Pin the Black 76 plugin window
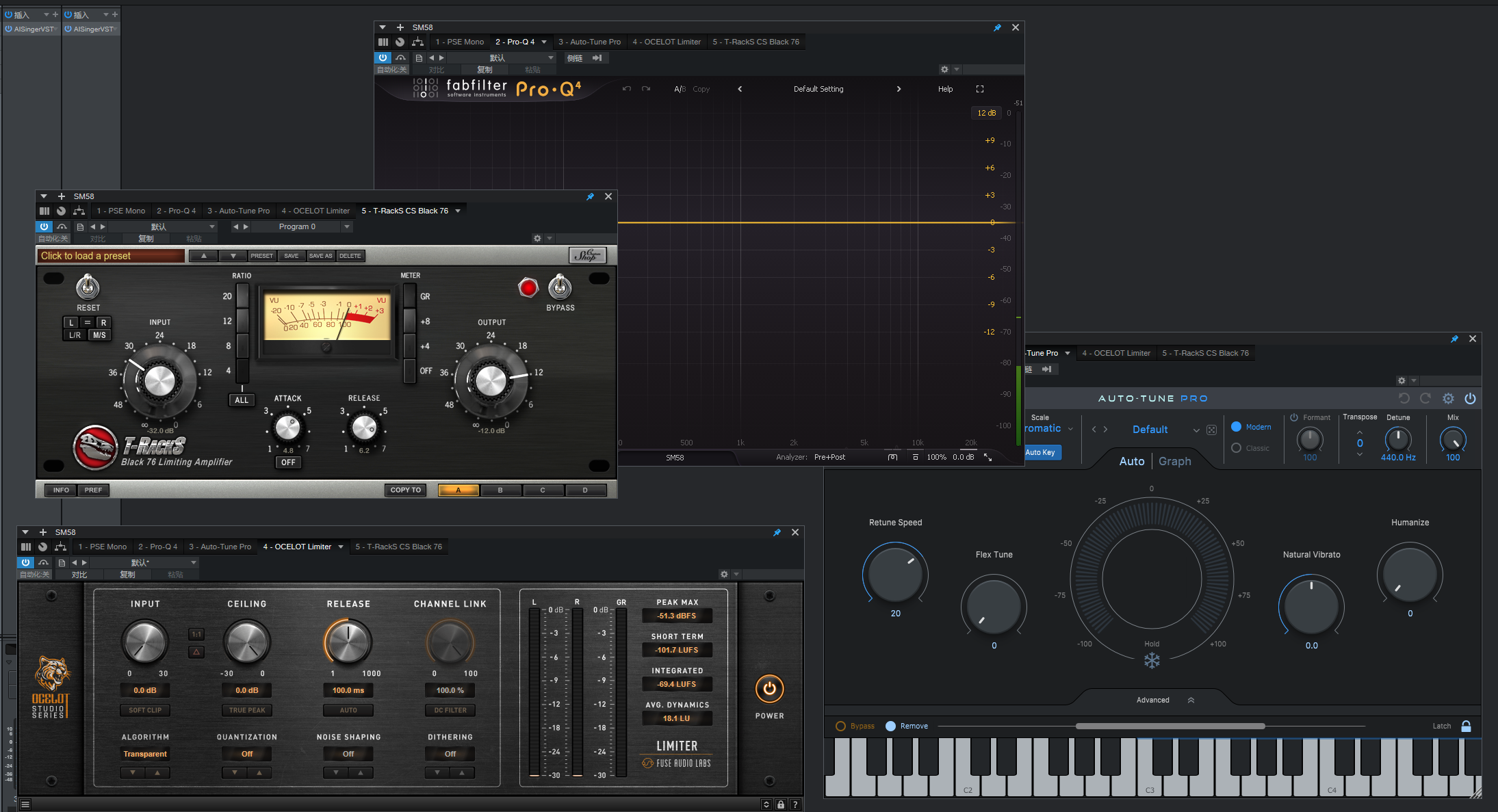Screen dimensions: 1498x812 click(590, 196)
